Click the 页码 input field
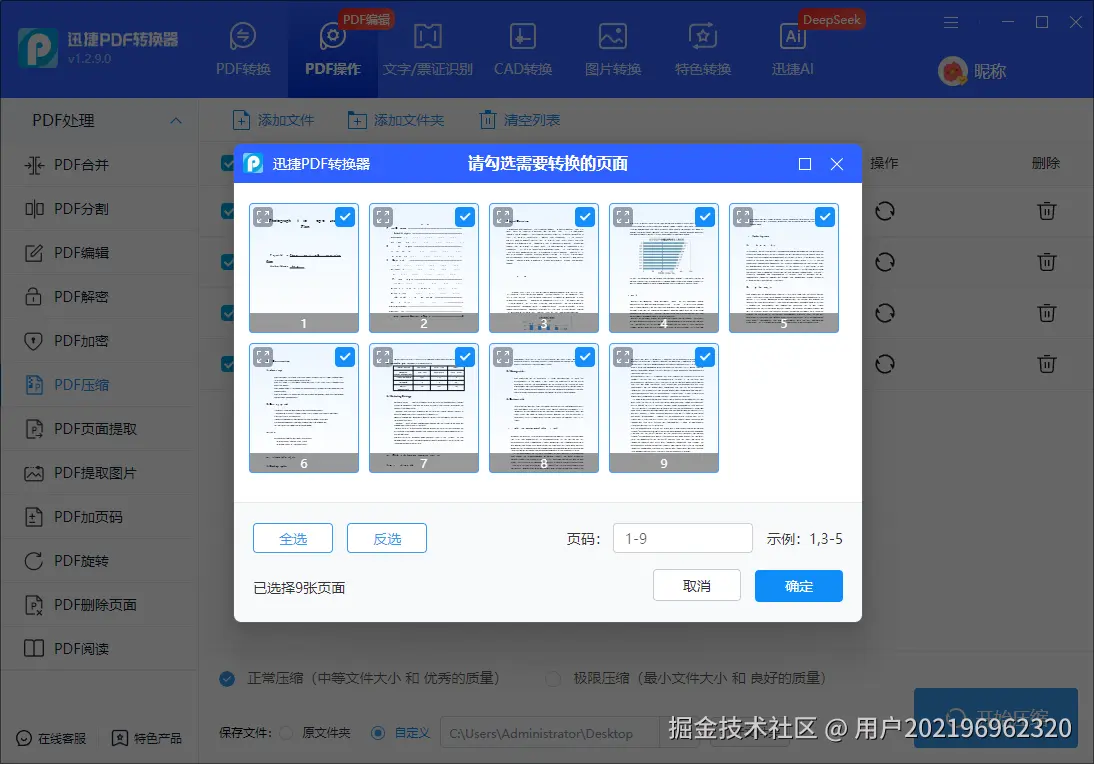This screenshot has width=1094, height=764. point(682,538)
